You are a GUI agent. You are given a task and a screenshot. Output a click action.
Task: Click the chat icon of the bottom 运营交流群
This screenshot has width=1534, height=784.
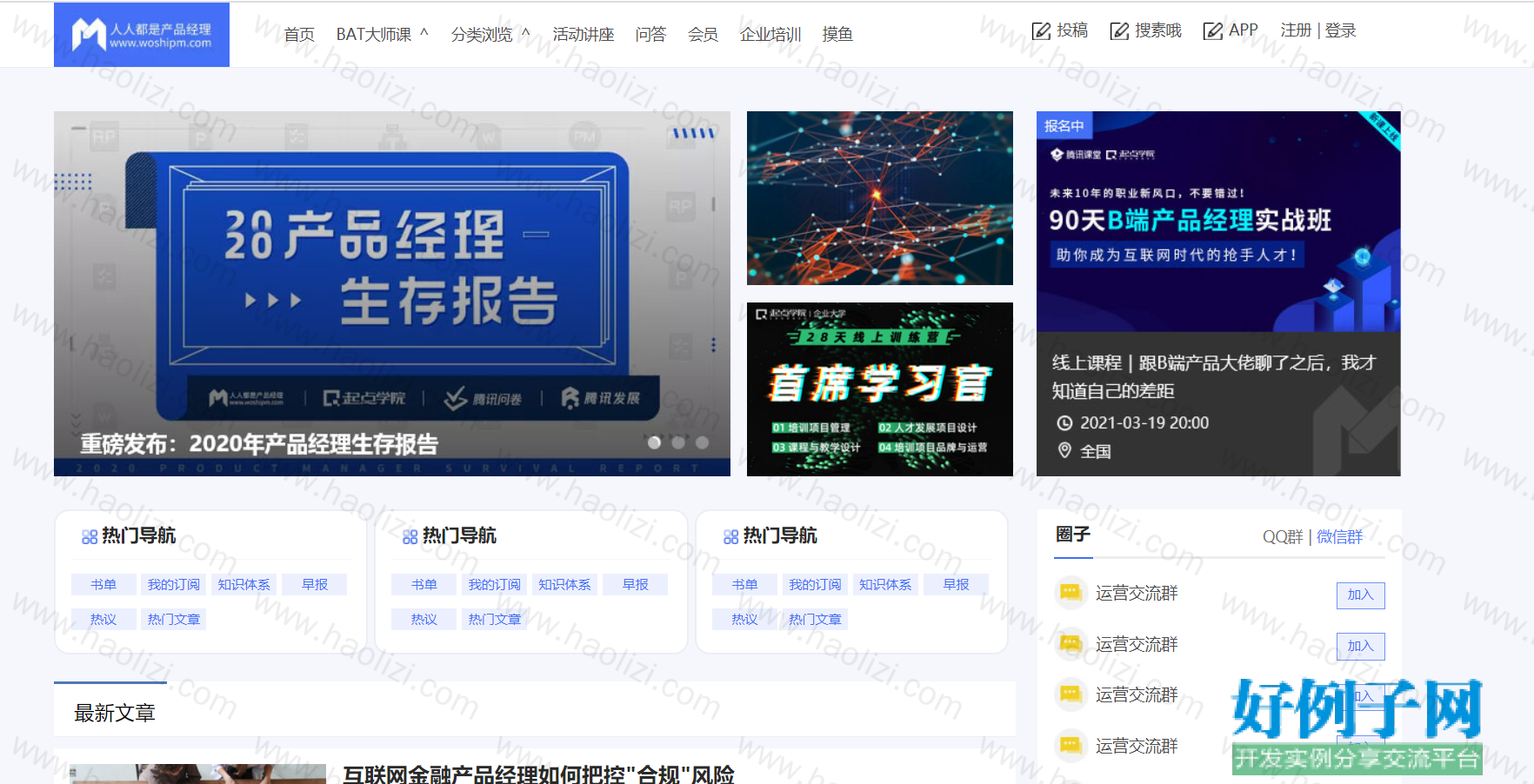(x=1070, y=746)
